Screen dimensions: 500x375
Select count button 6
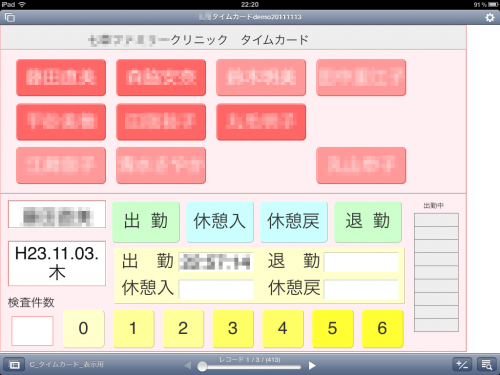pyautogui.click(x=383, y=328)
